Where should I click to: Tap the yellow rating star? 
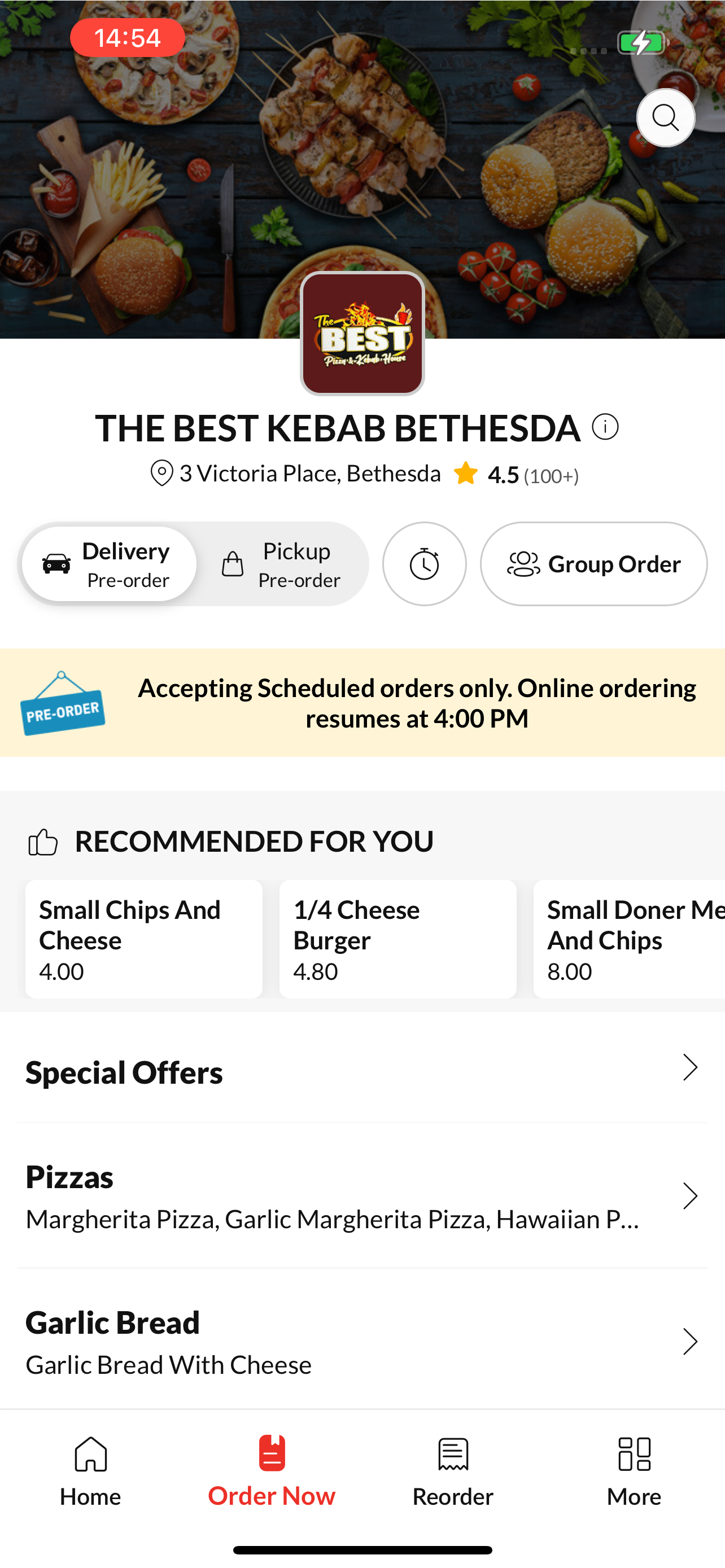click(x=466, y=473)
